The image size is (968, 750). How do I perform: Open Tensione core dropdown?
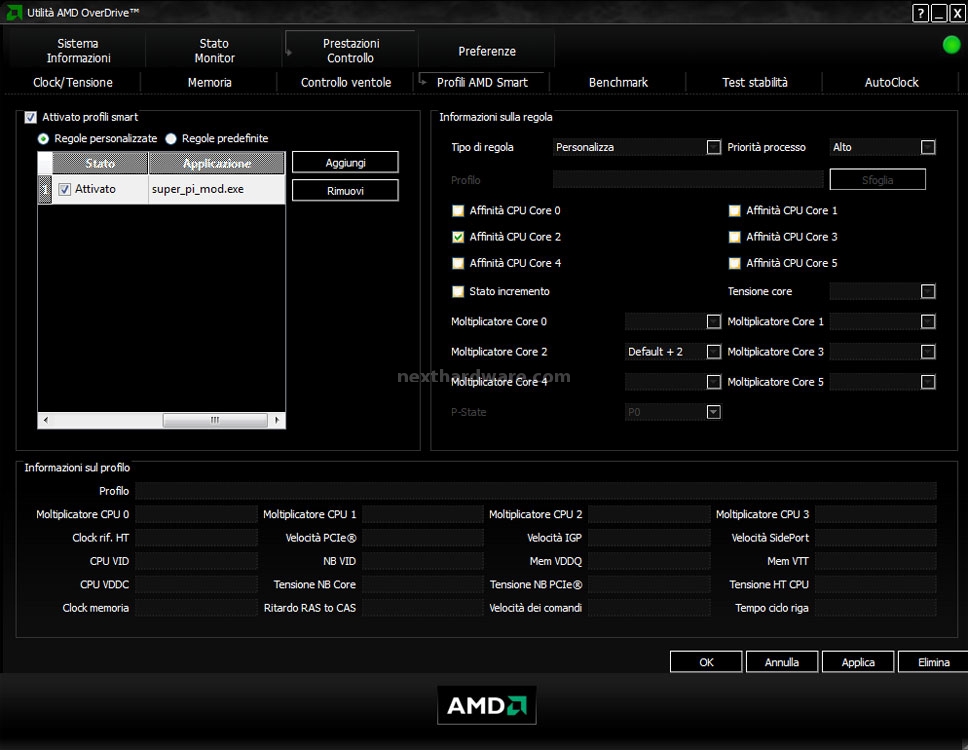(x=928, y=291)
